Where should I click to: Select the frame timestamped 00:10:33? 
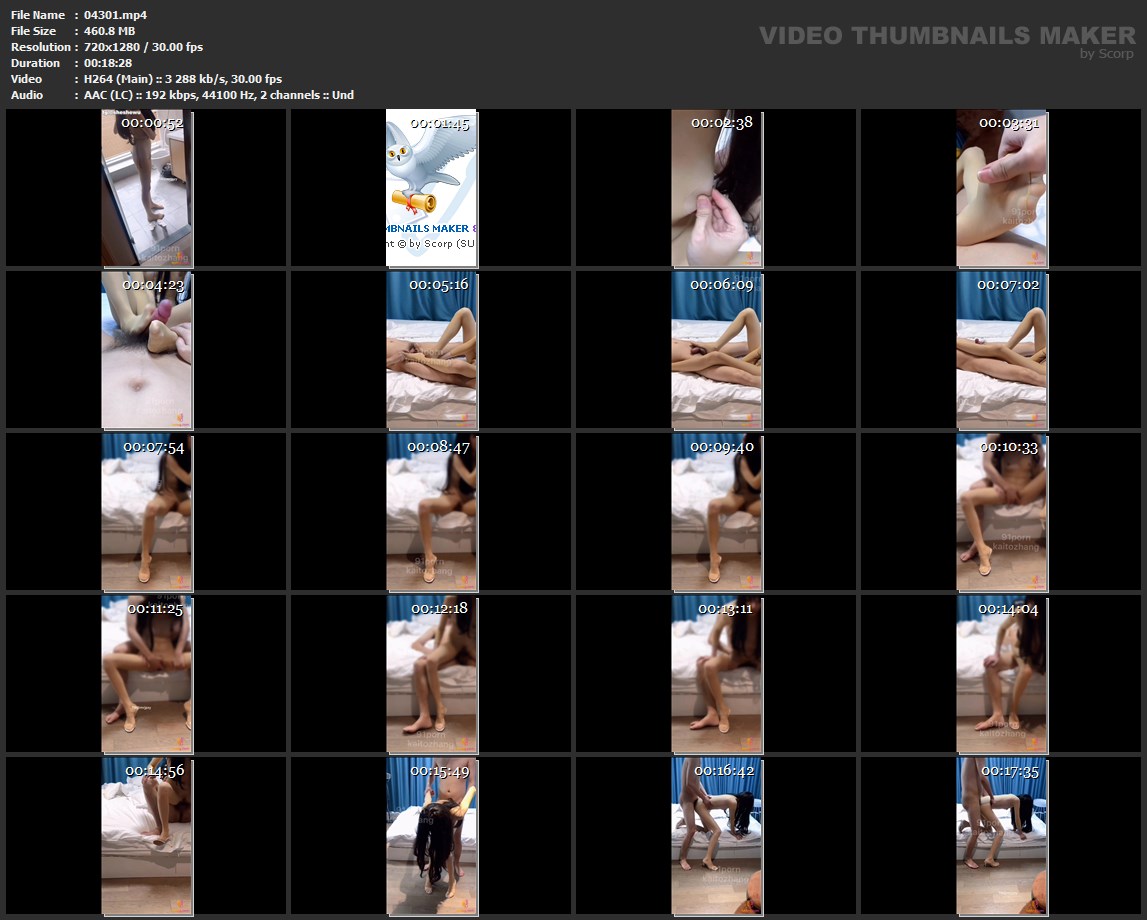click(x=1001, y=512)
